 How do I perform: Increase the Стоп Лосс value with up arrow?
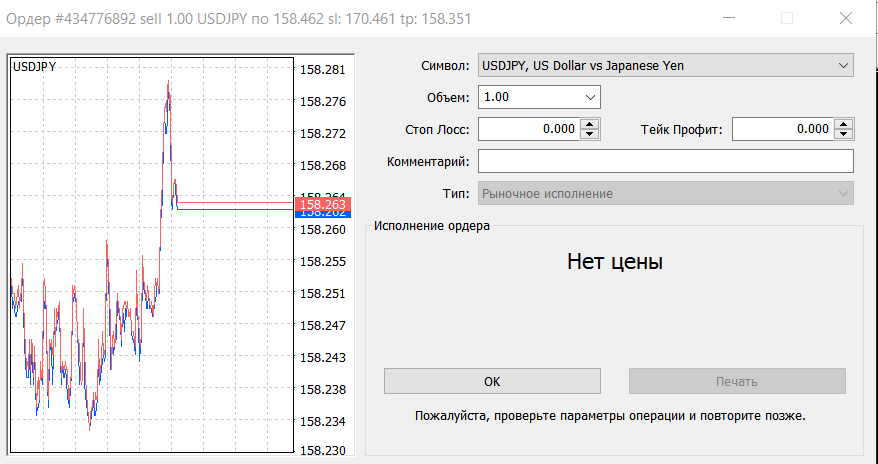tap(590, 124)
